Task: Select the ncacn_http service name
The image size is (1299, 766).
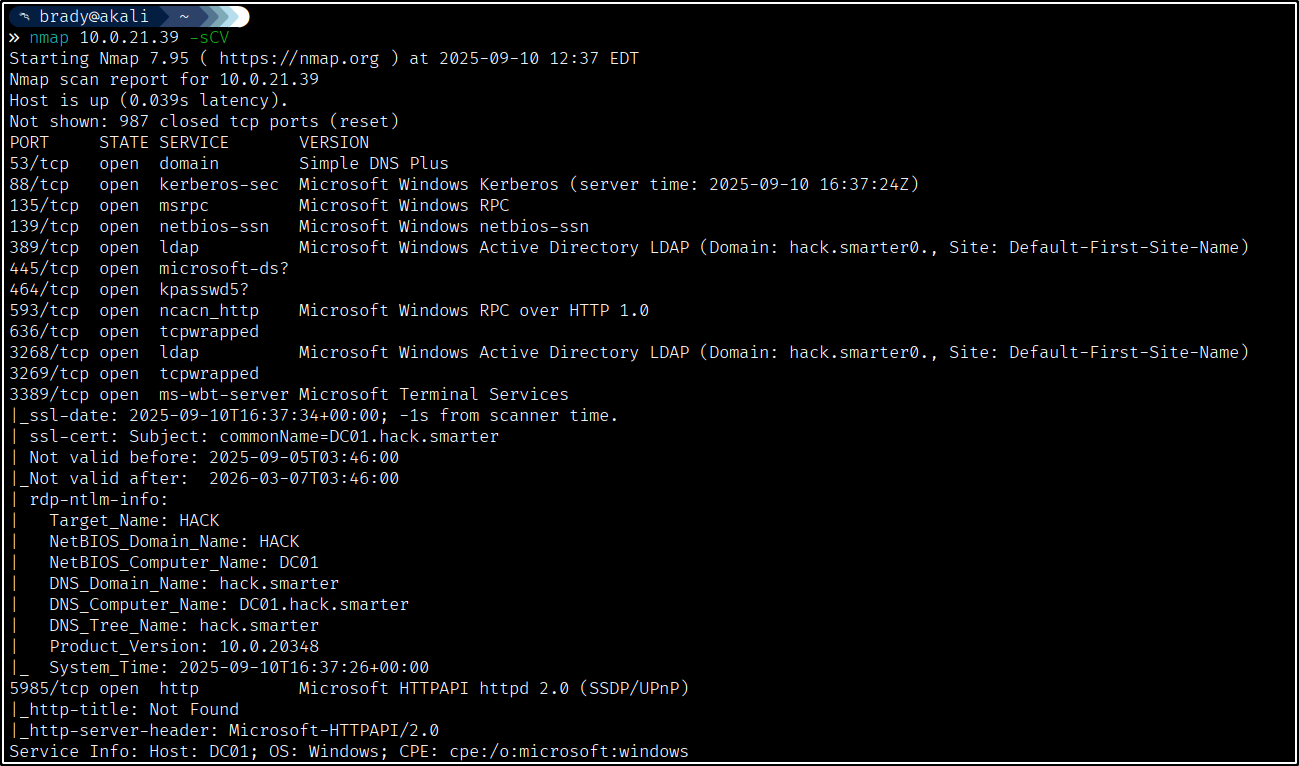Action: click(x=209, y=310)
